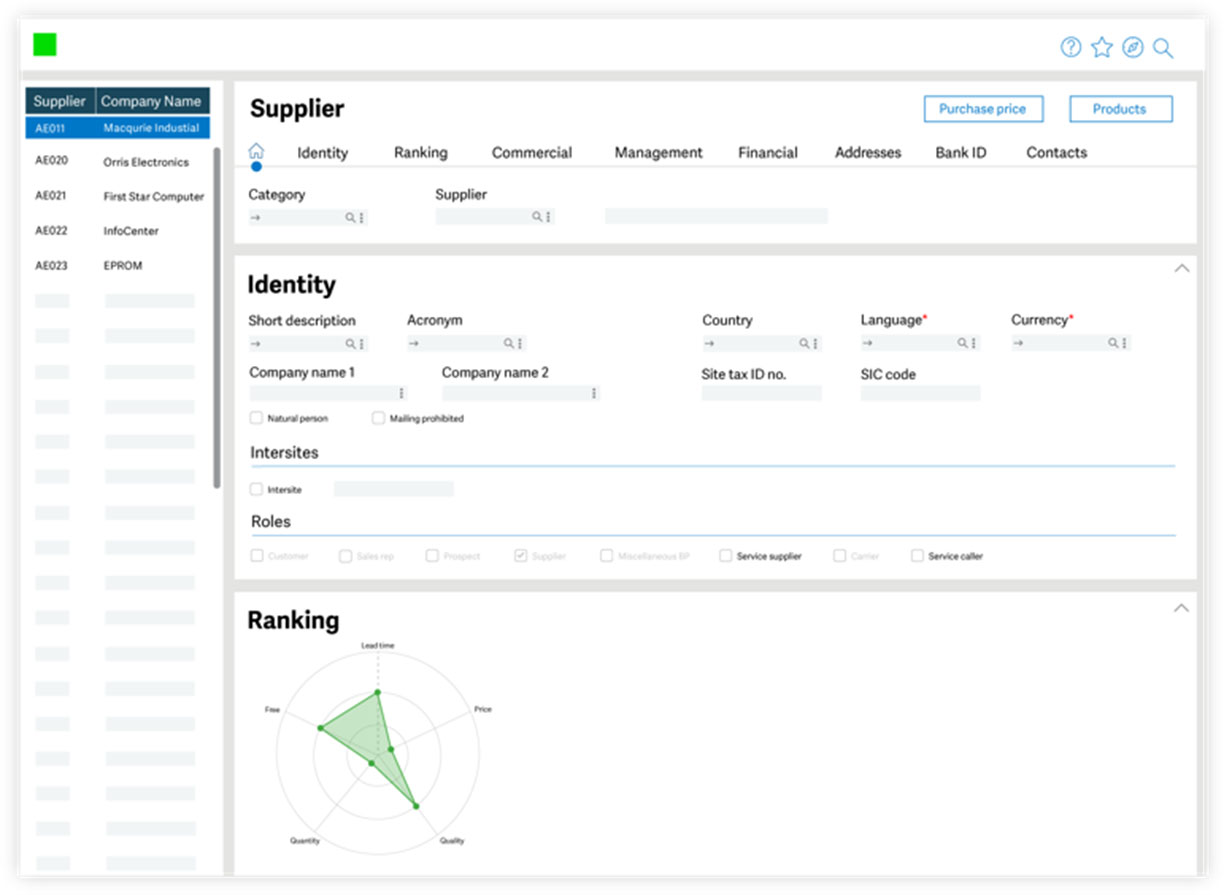Enable the Natural person checkbox
This screenshot has width=1224, height=895.
(x=256, y=418)
